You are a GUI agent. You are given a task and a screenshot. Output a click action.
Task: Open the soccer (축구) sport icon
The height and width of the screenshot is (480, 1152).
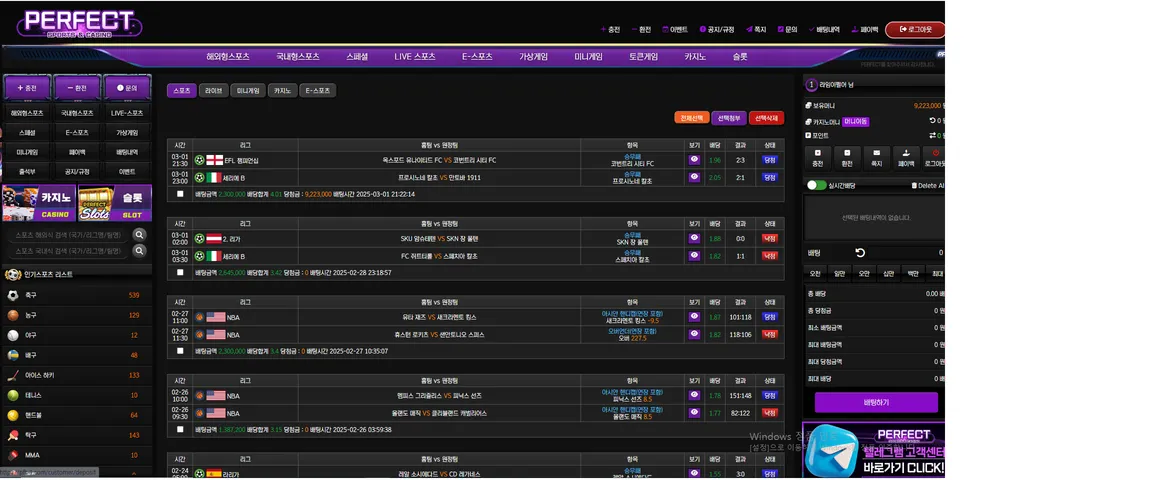pos(12,295)
